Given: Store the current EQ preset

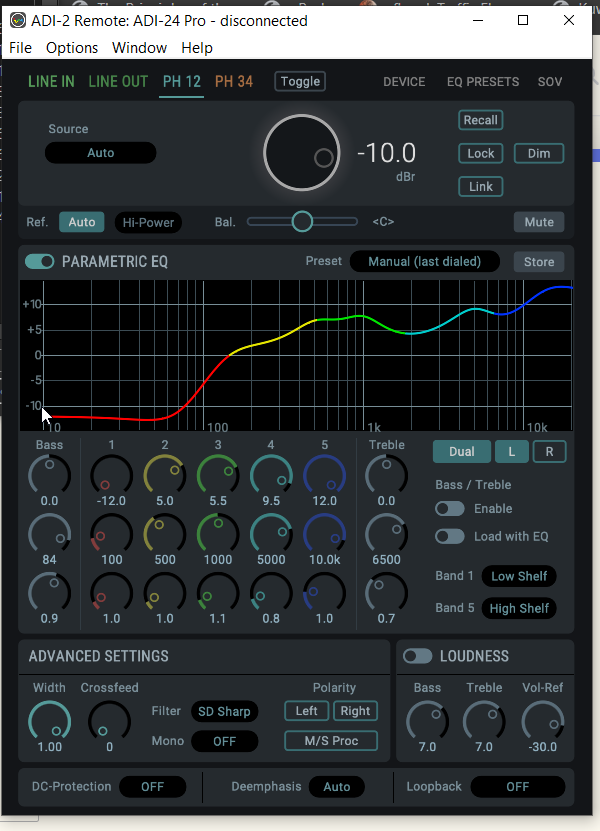Looking at the screenshot, I should (539, 262).
